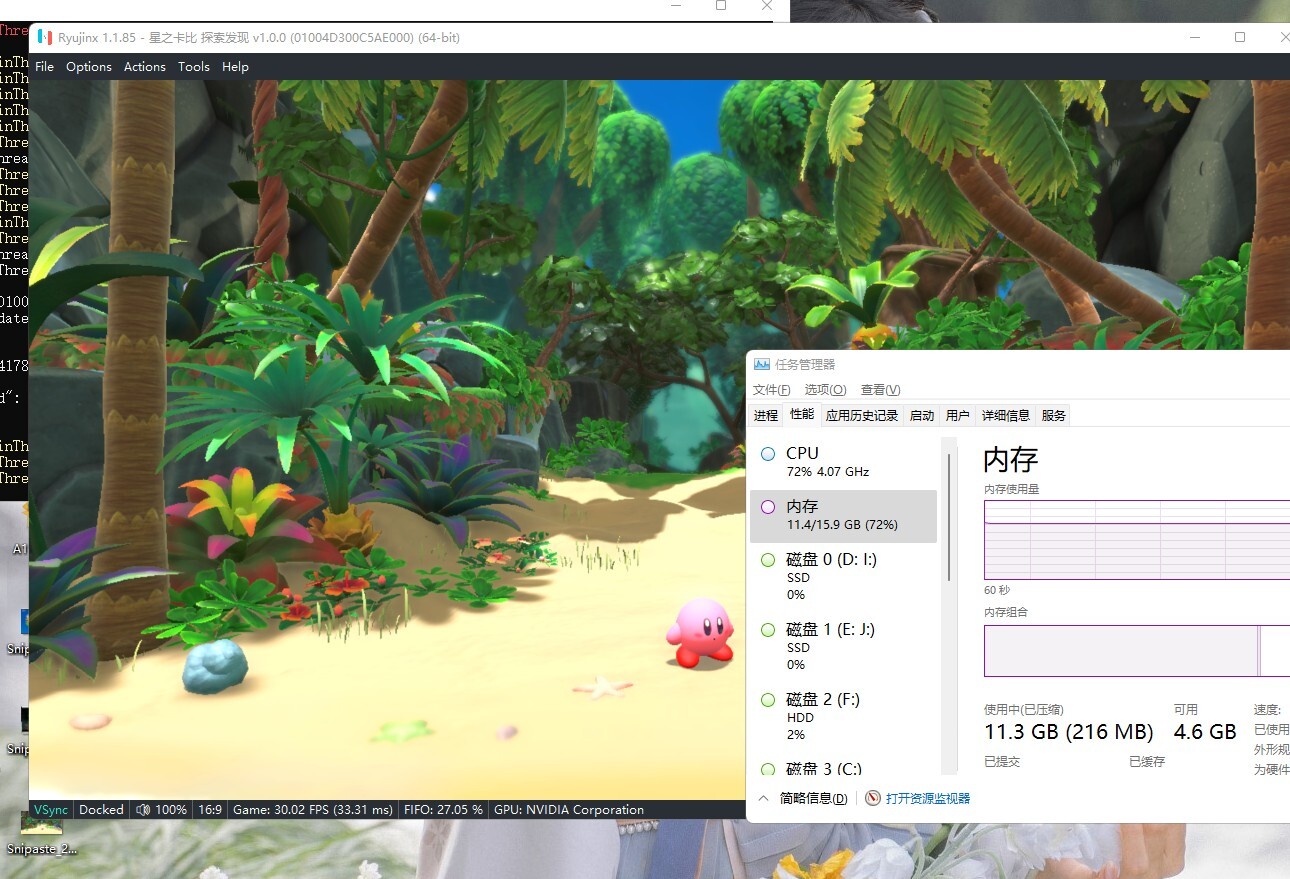
Task: Toggle Docked mode in status bar
Action: pyautogui.click(x=101, y=810)
